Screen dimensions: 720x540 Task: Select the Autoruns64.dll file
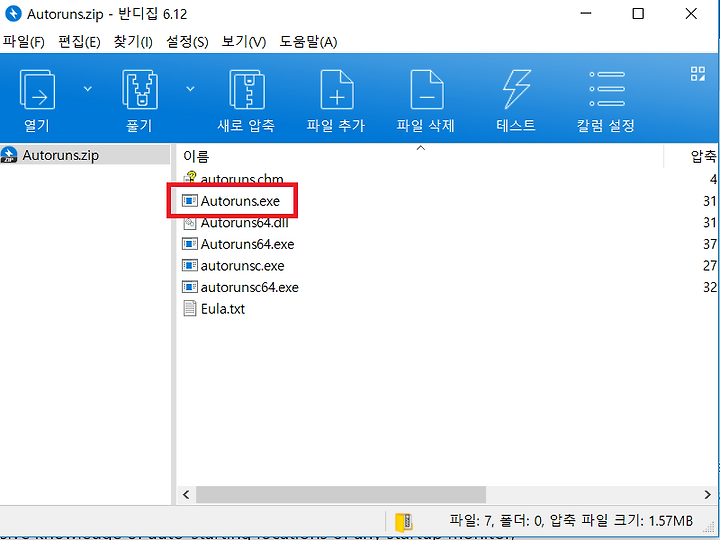244,223
